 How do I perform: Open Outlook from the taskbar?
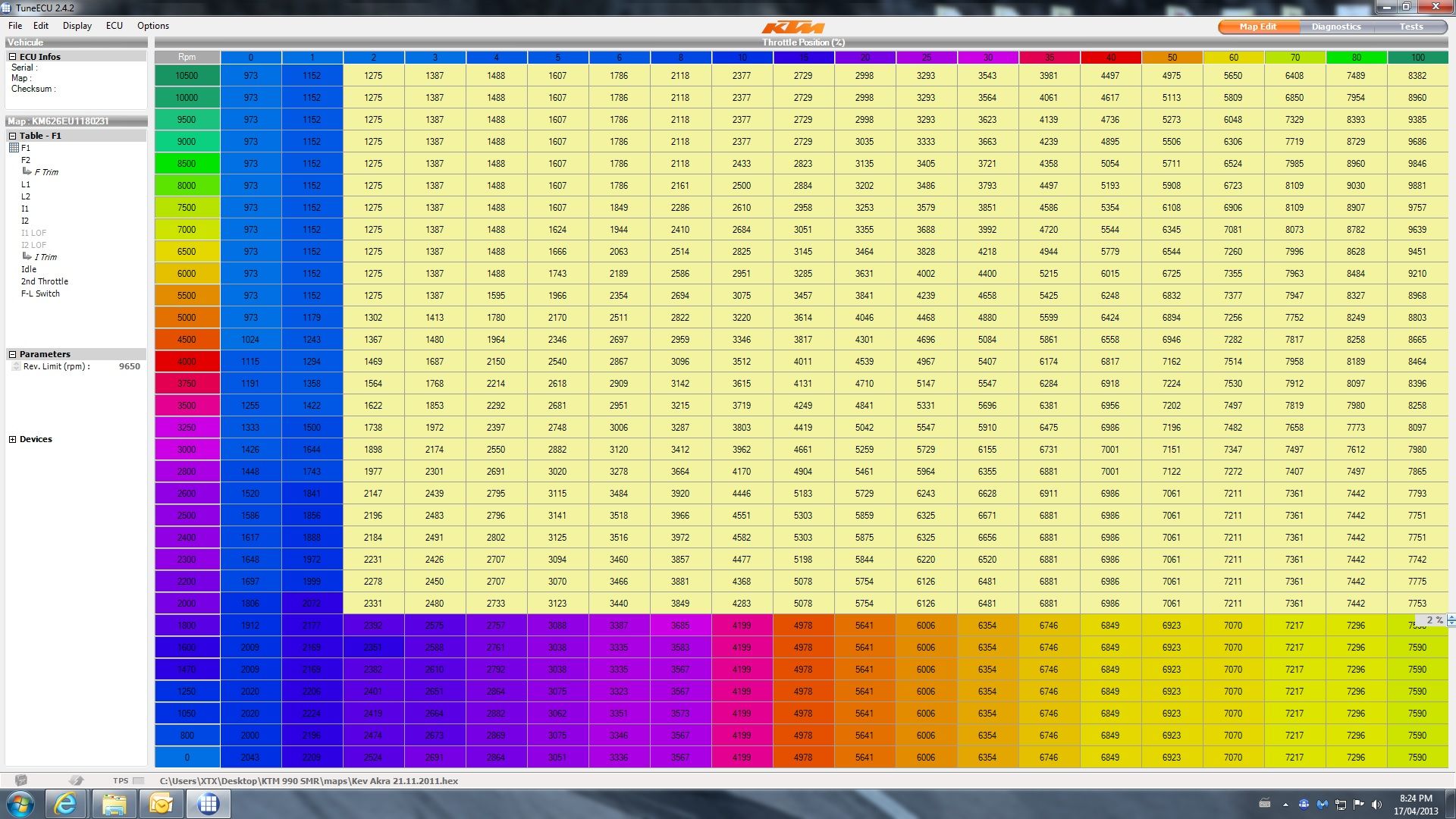coord(161,804)
